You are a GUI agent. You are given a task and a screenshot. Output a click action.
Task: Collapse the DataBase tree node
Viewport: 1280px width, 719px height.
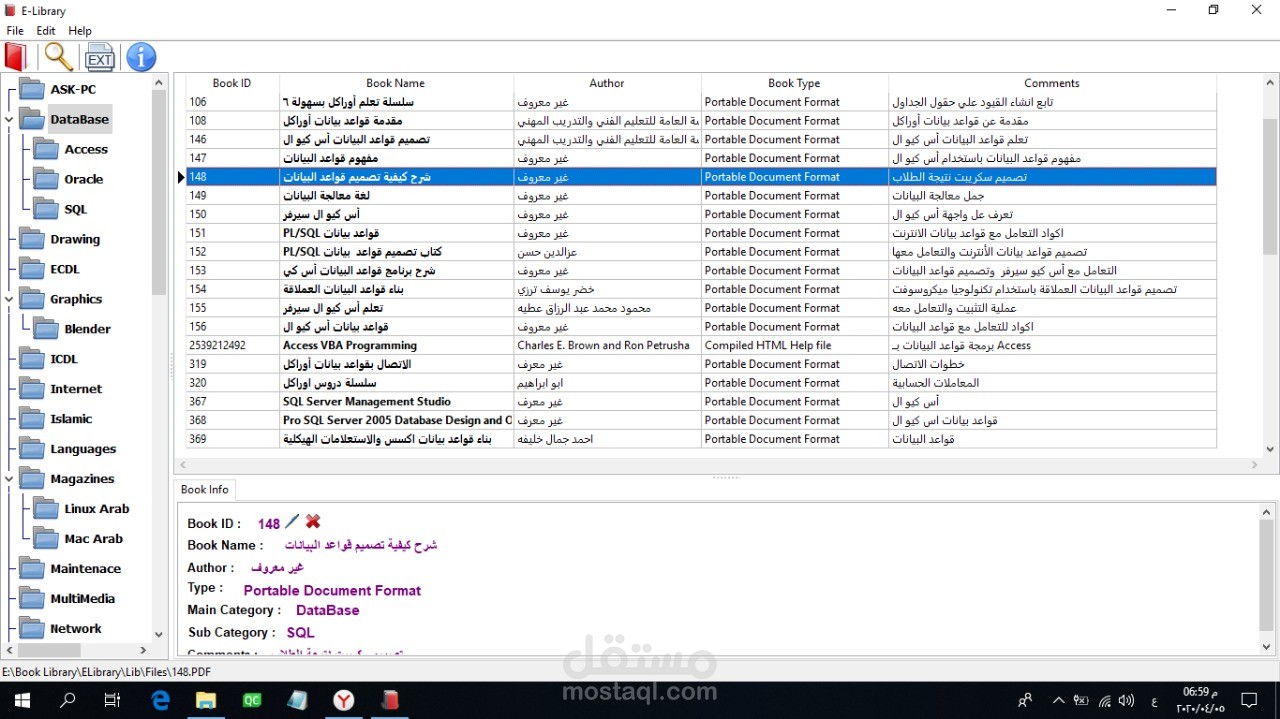[9, 119]
